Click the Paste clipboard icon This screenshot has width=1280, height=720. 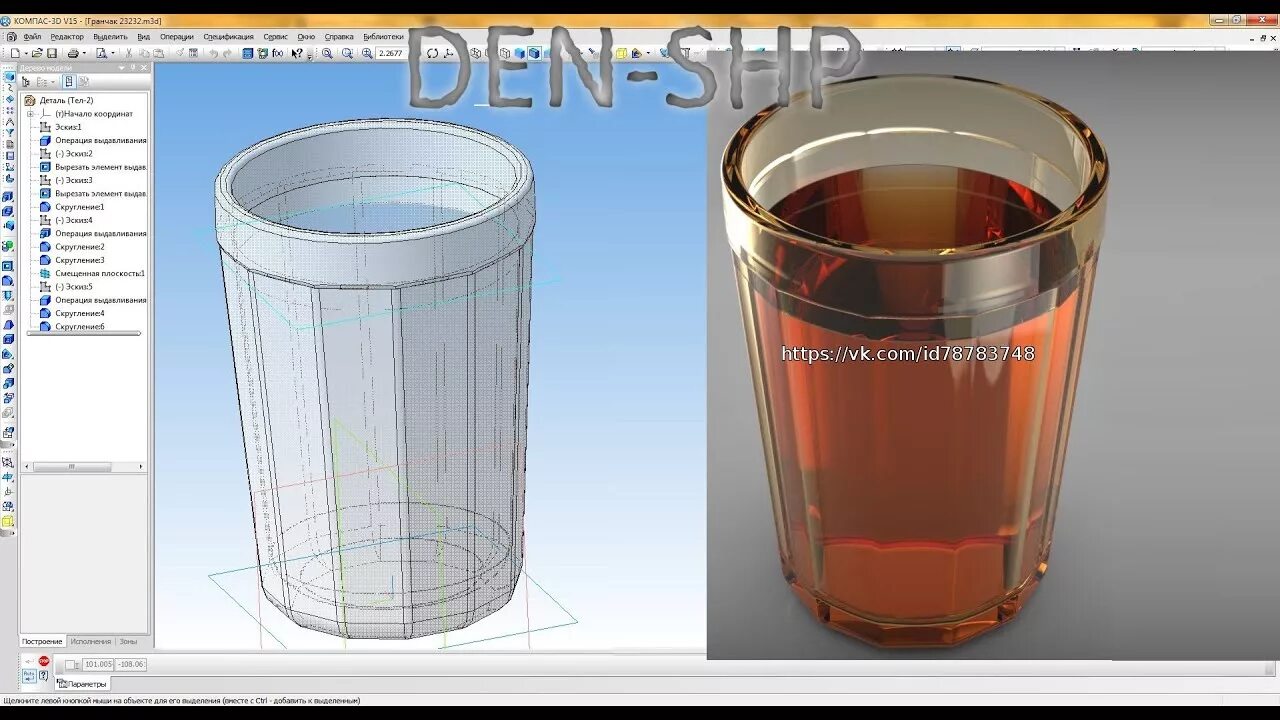click(158, 53)
